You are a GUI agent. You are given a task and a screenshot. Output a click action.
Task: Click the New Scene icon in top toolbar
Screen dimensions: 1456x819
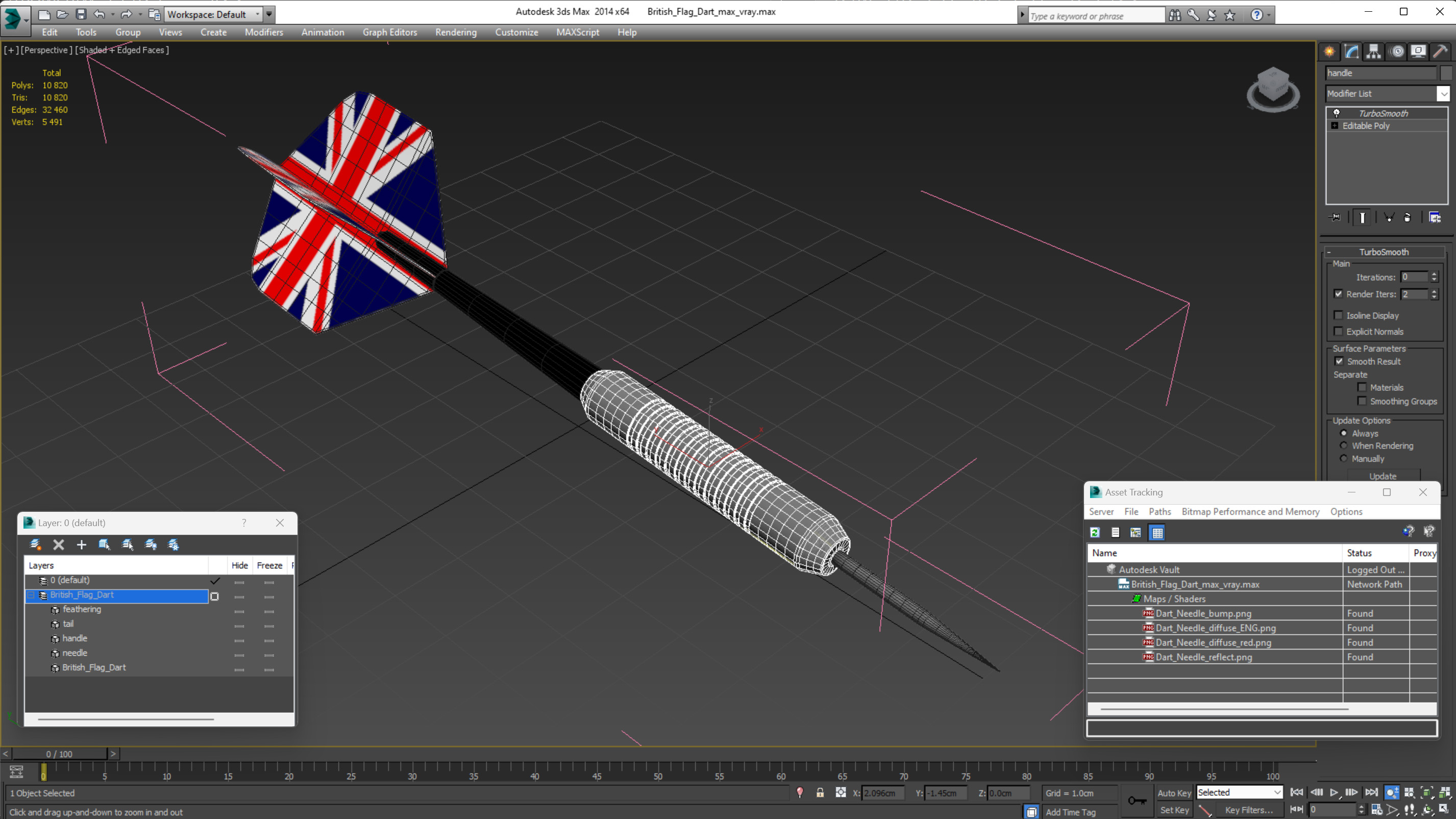click(x=44, y=14)
